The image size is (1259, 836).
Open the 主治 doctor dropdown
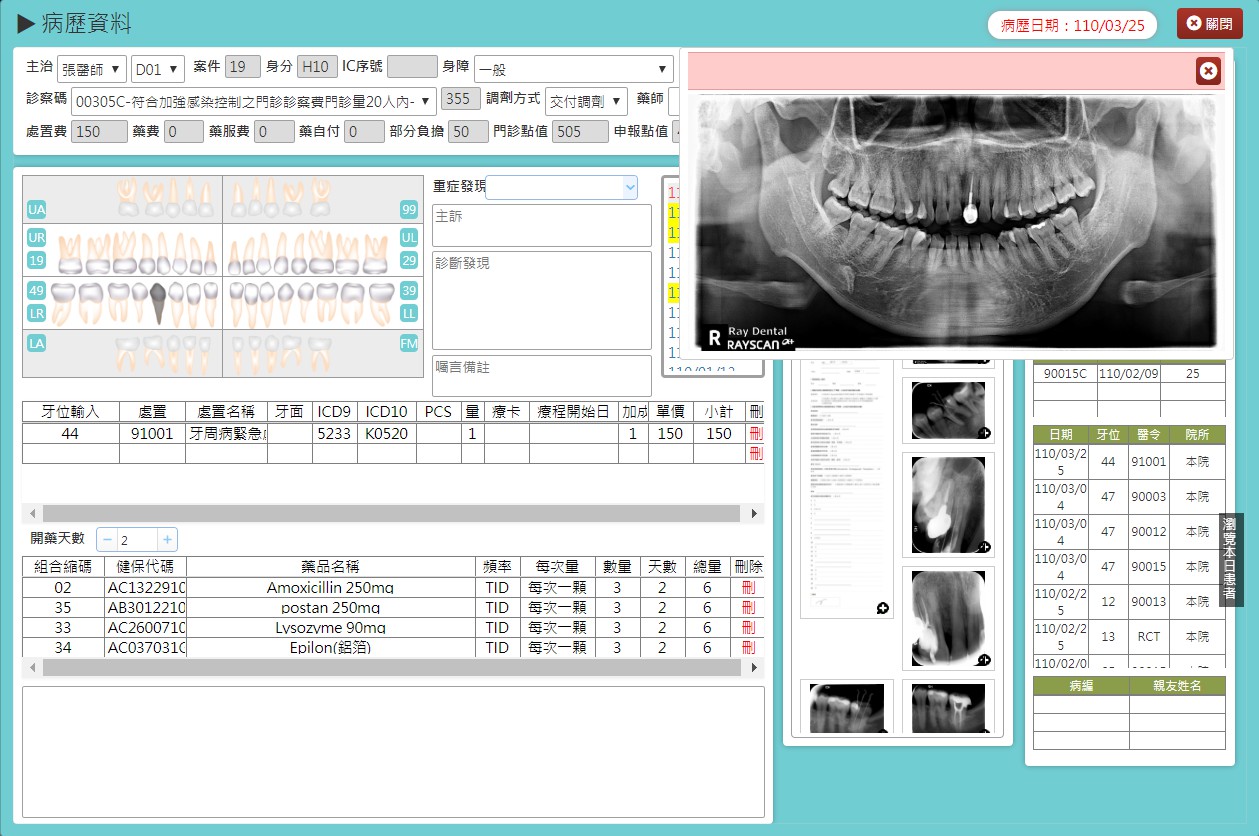pyautogui.click(x=92, y=69)
